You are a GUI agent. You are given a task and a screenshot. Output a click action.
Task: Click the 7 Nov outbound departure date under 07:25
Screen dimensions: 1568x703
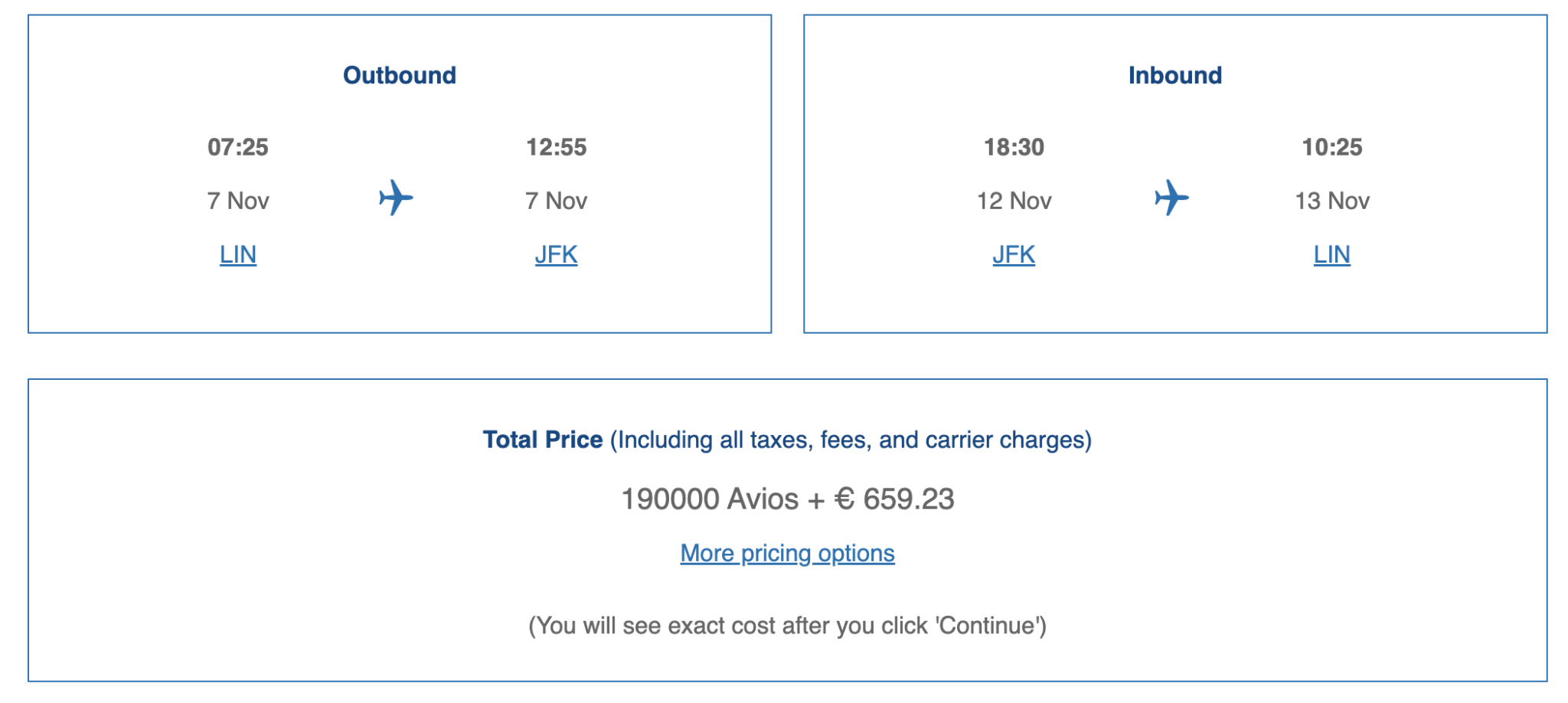click(238, 201)
